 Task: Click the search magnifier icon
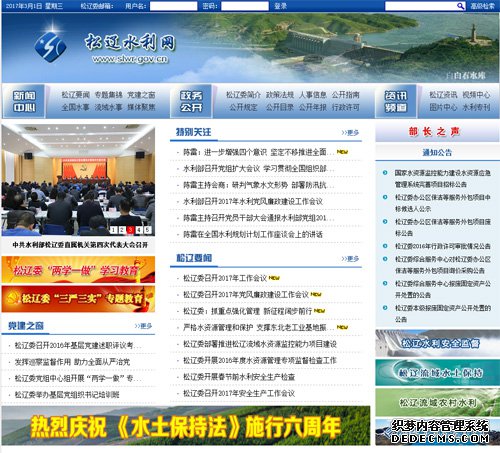click(x=460, y=6)
